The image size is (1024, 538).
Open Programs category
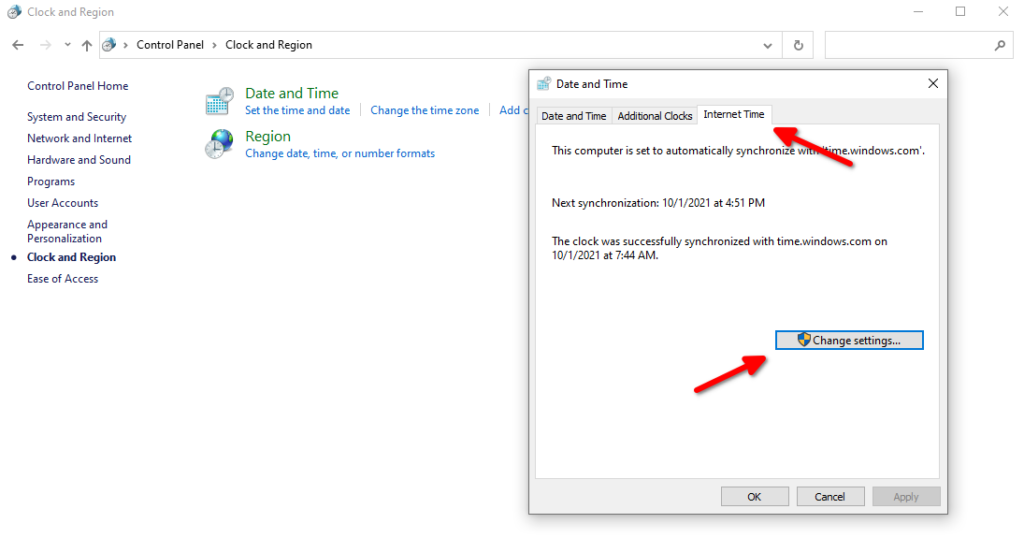51,181
